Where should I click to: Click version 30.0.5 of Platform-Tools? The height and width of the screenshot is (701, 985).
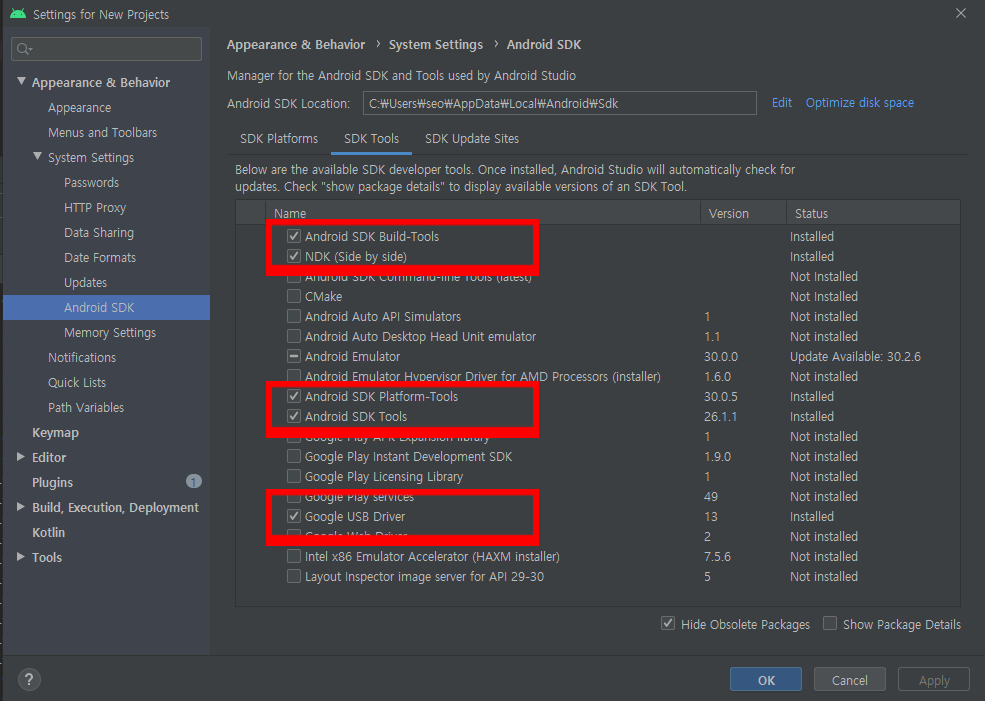click(x=721, y=396)
